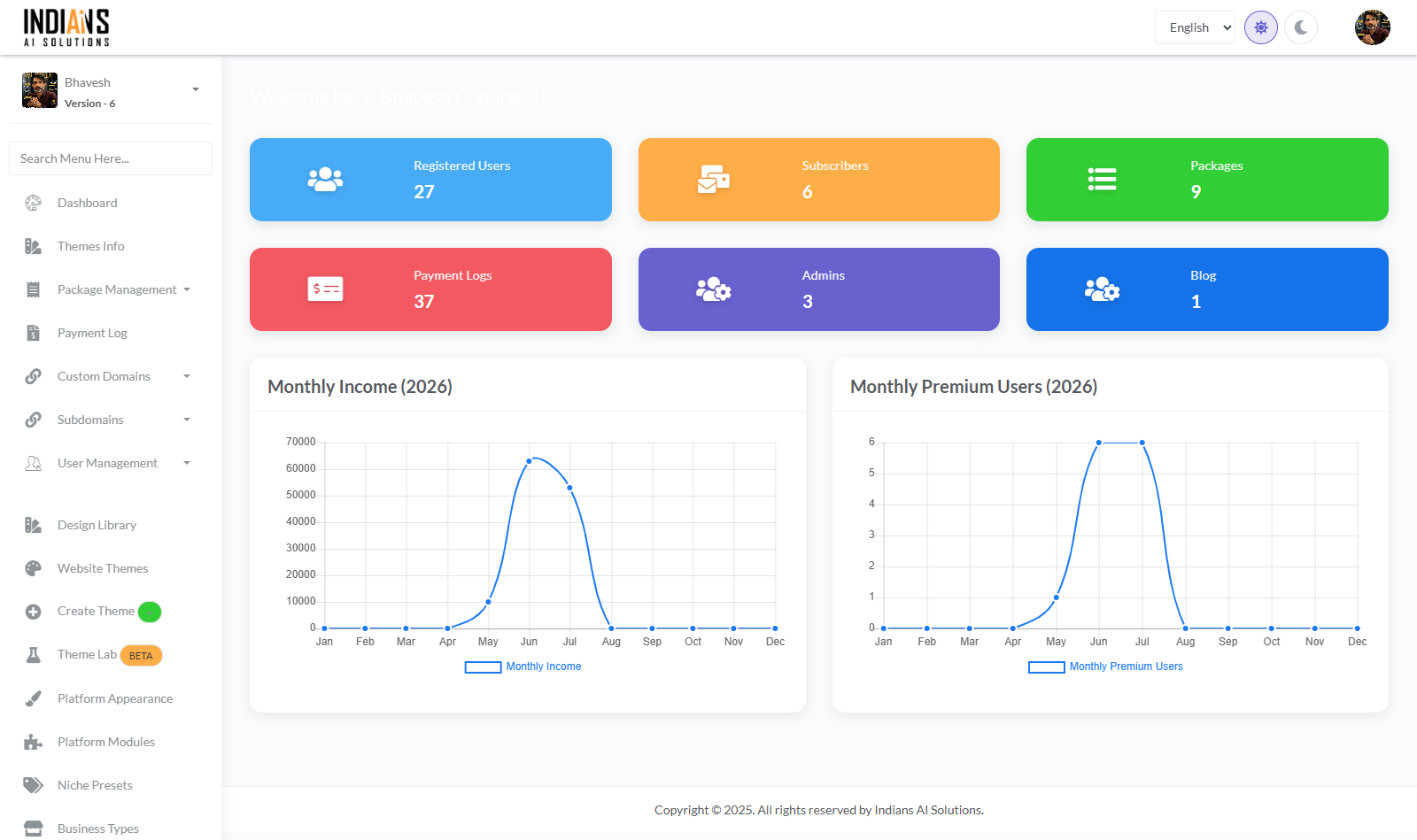This screenshot has height=840, width=1417.
Task: Click the Website Themes palette icon
Action: coord(33,568)
